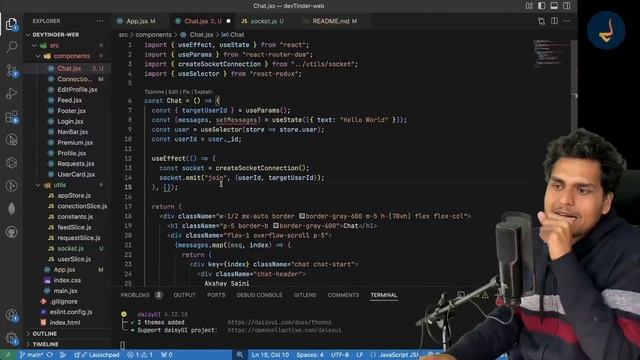Open the Source Control view
This screenshot has height=360, width=640.
coord(11,71)
